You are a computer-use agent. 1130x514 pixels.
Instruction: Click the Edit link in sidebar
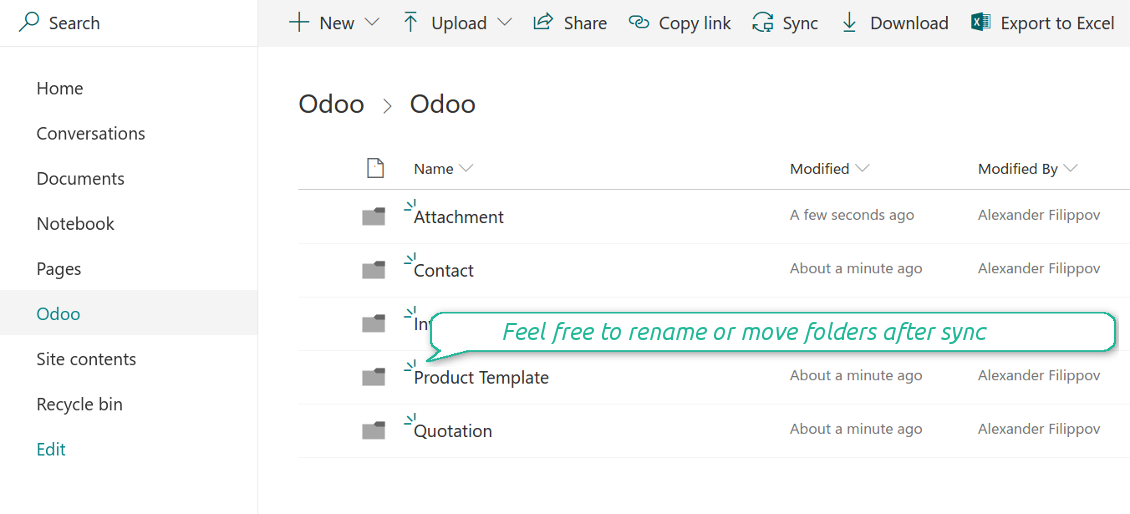(51, 449)
